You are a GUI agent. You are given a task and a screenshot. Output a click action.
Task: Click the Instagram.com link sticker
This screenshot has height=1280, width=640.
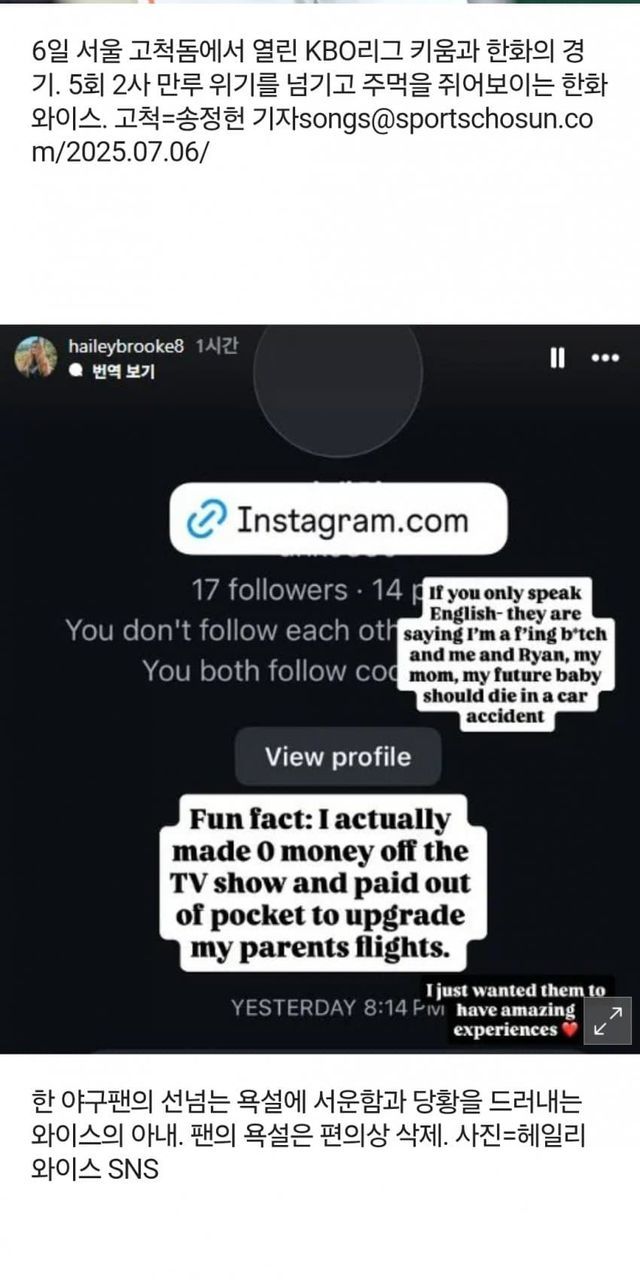tap(338, 520)
